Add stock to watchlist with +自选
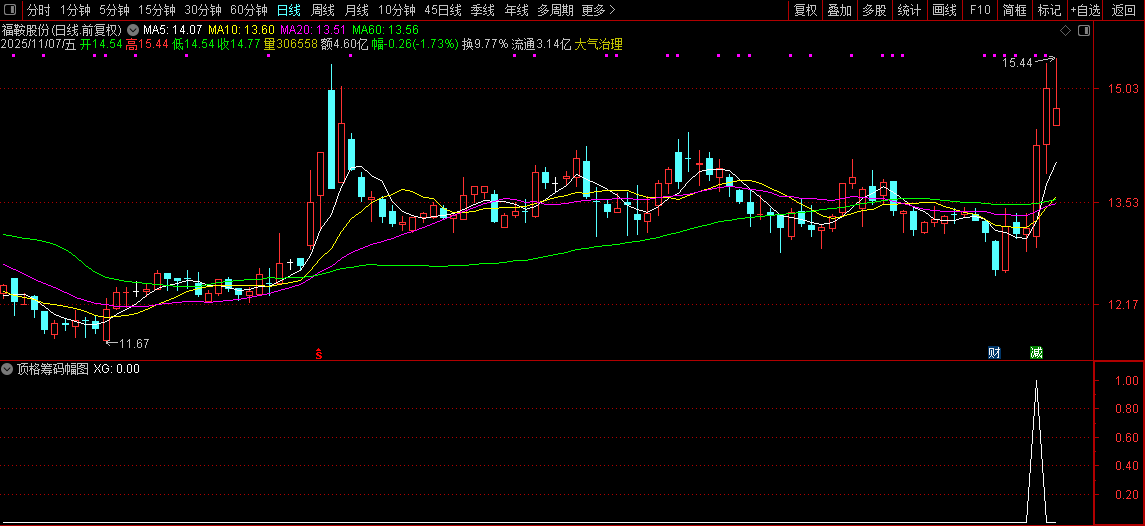This screenshot has width=1145, height=526. tap(1085, 10)
